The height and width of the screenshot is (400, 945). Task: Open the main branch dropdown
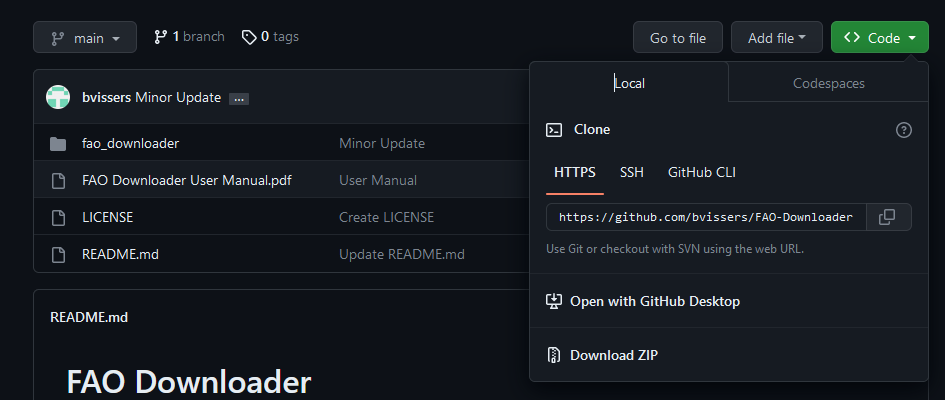click(x=85, y=38)
